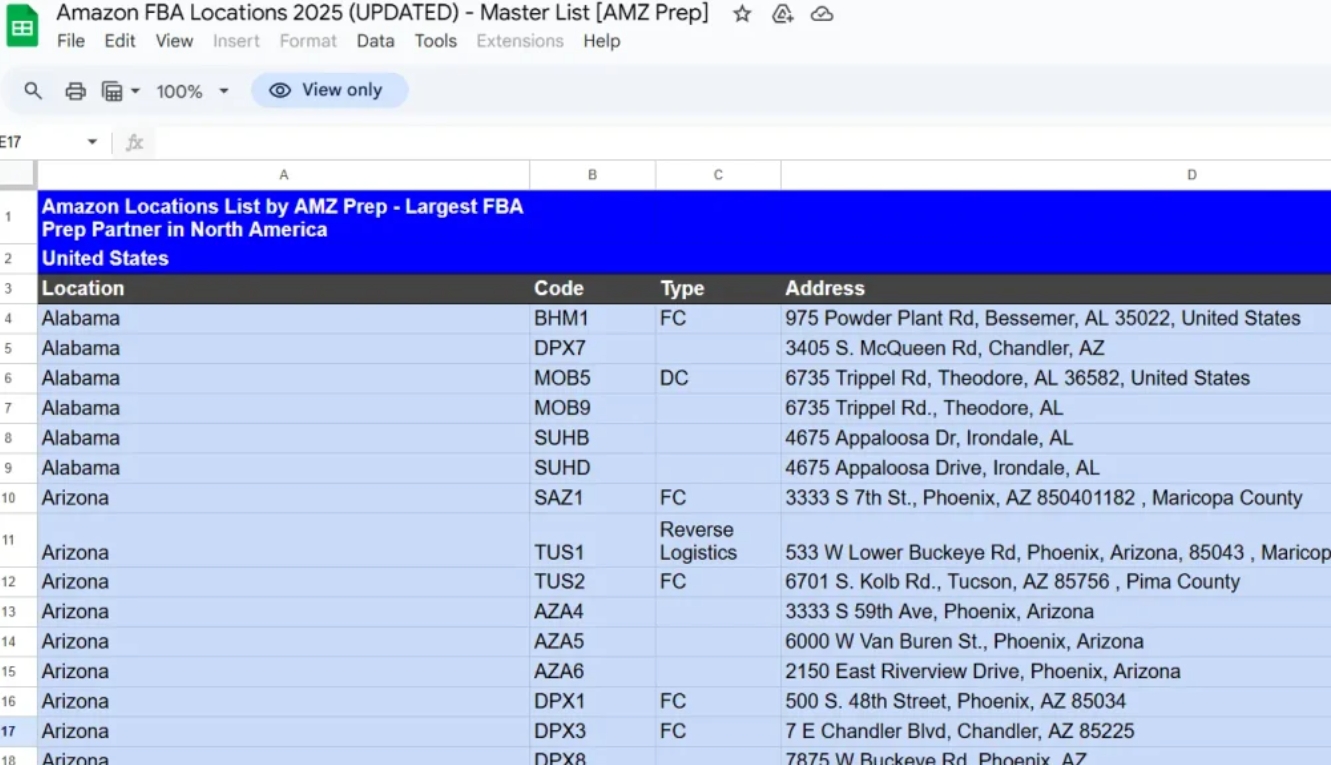Screen dimensions: 1331x765
Task: Click the '6000 W Van Buren St.' address cell
Action: pos(1056,642)
